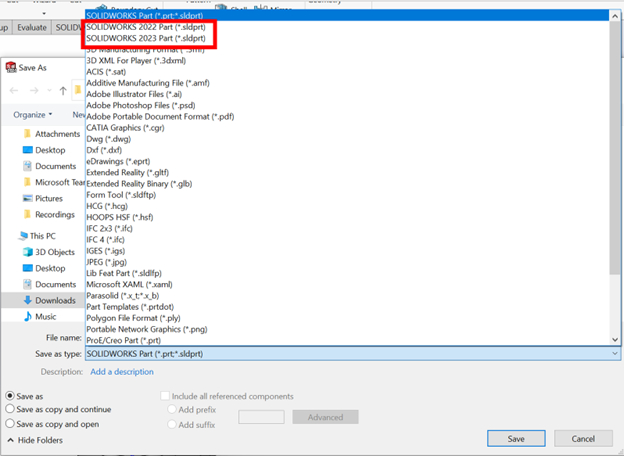Open Pictures in navigation pane
The image size is (624, 456).
pos(43,198)
